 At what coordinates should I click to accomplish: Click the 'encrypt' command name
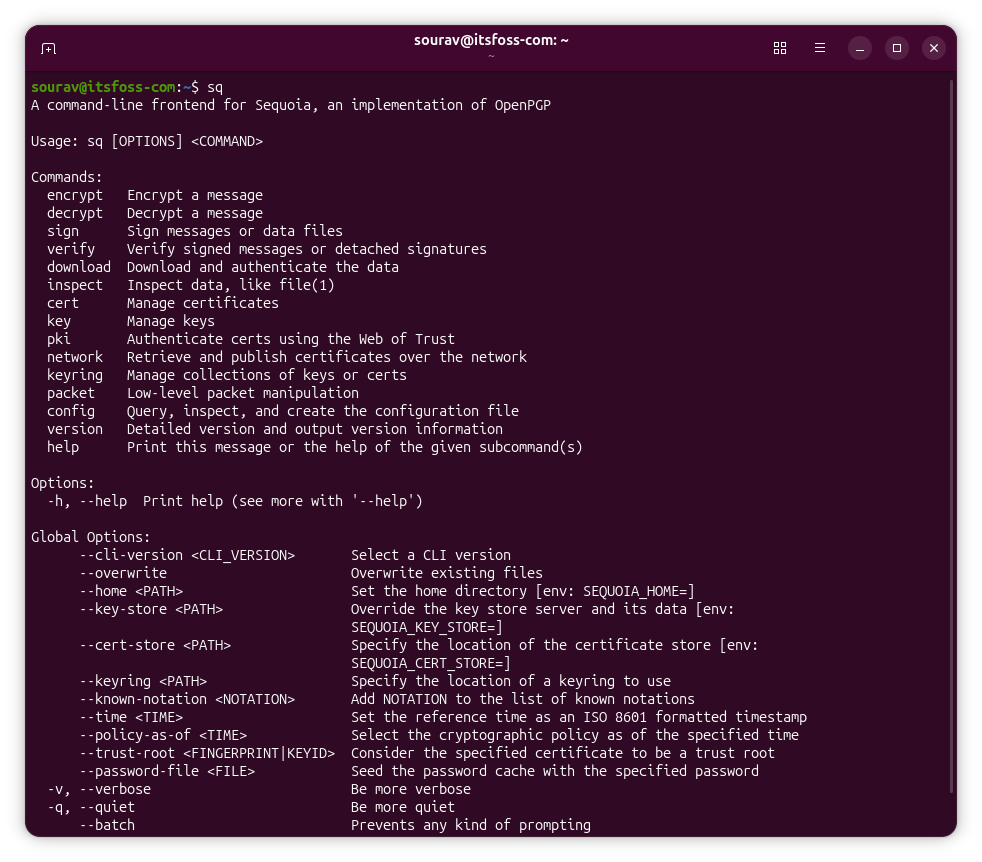[75, 195]
